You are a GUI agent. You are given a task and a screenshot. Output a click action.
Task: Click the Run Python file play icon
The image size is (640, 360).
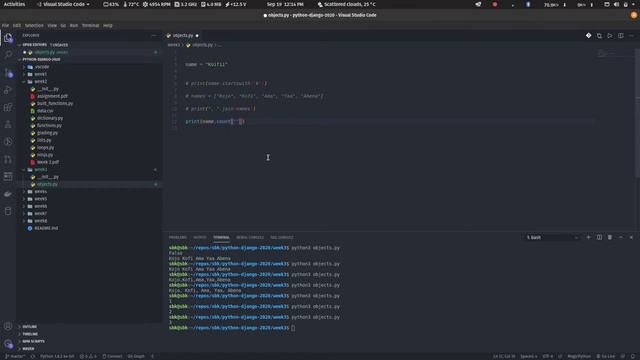click(x=610, y=36)
